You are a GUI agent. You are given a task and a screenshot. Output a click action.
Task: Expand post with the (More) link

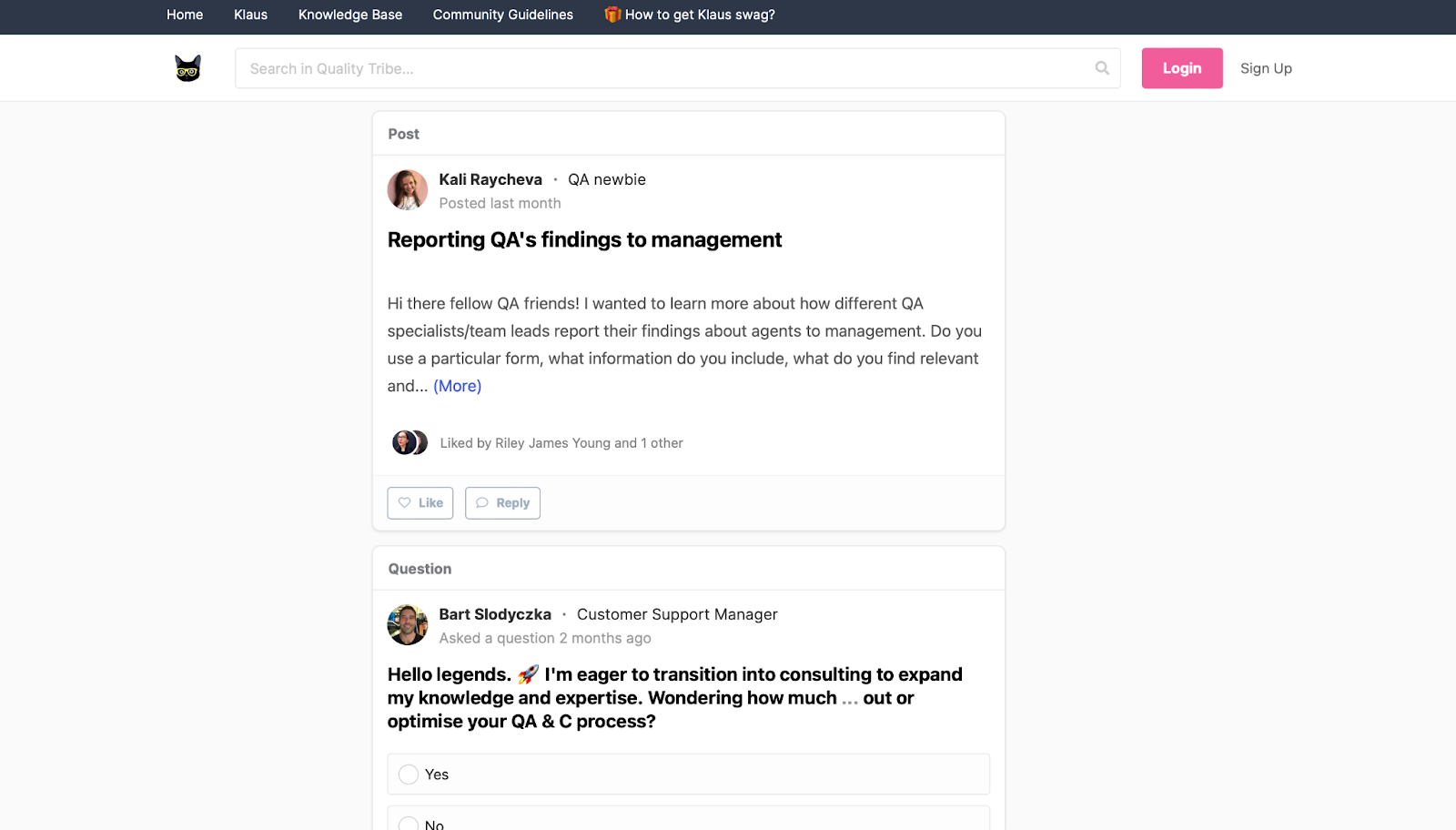(458, 386)
